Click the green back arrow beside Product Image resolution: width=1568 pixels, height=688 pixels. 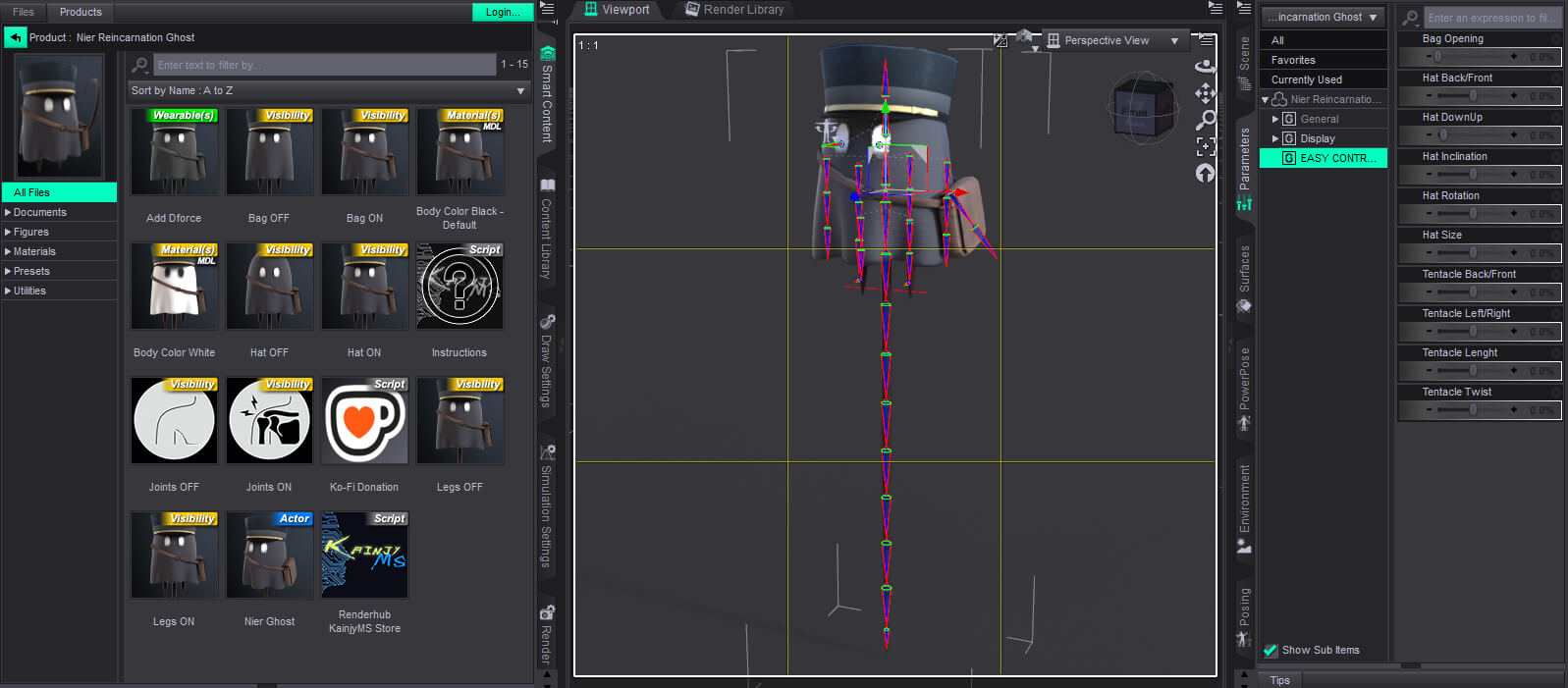[x=15, y=37]
